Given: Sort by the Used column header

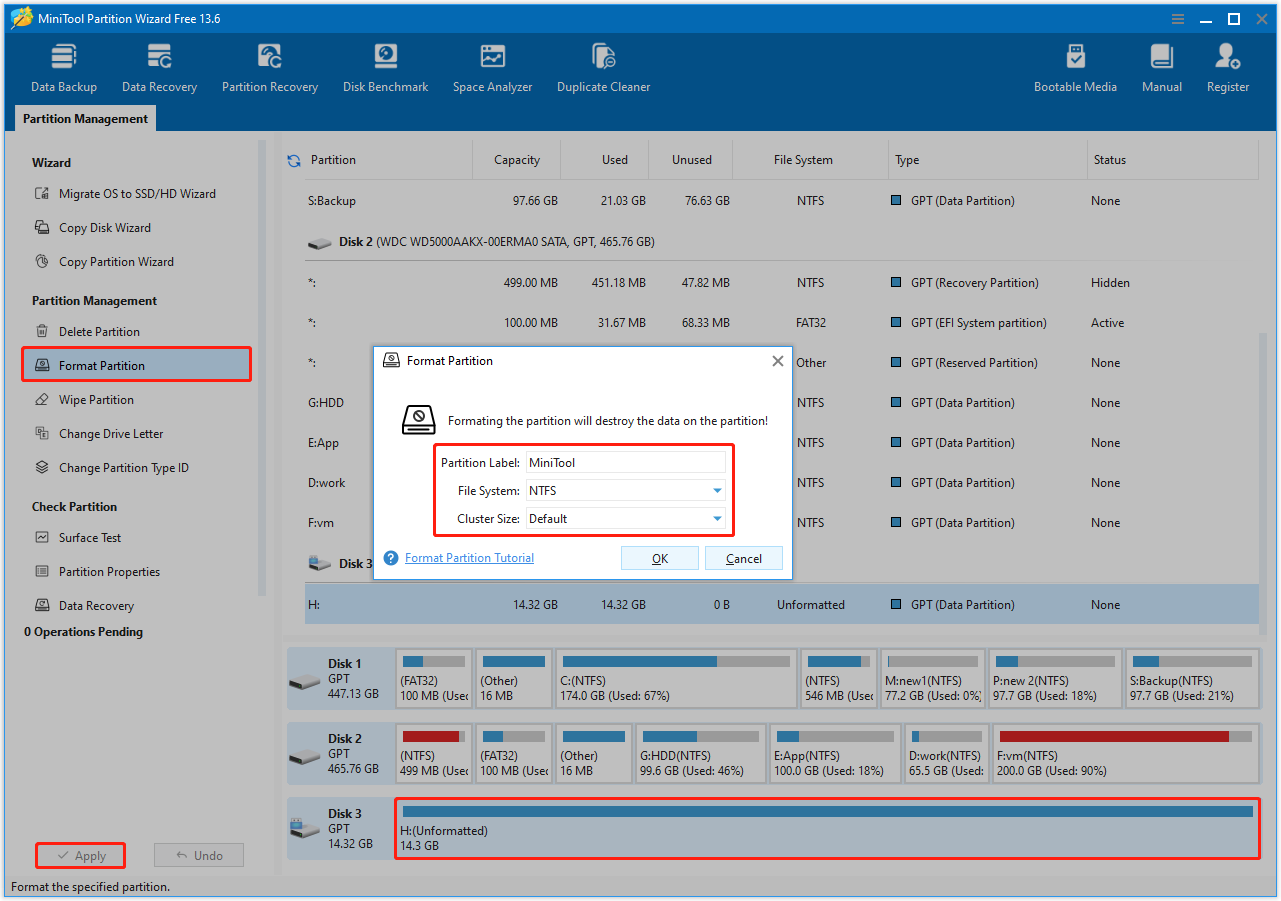Looking at the screenshot, I should tap(605, 160).
